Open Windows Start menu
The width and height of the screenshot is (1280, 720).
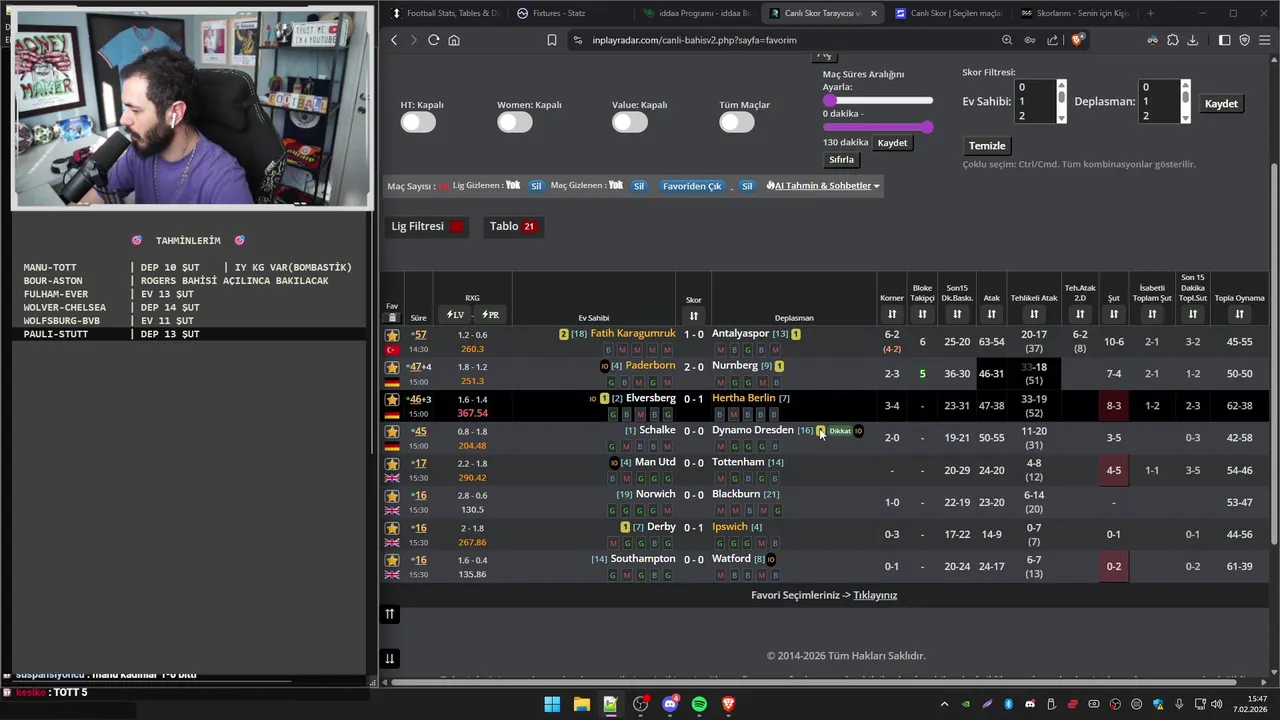(x=552, y=704)
